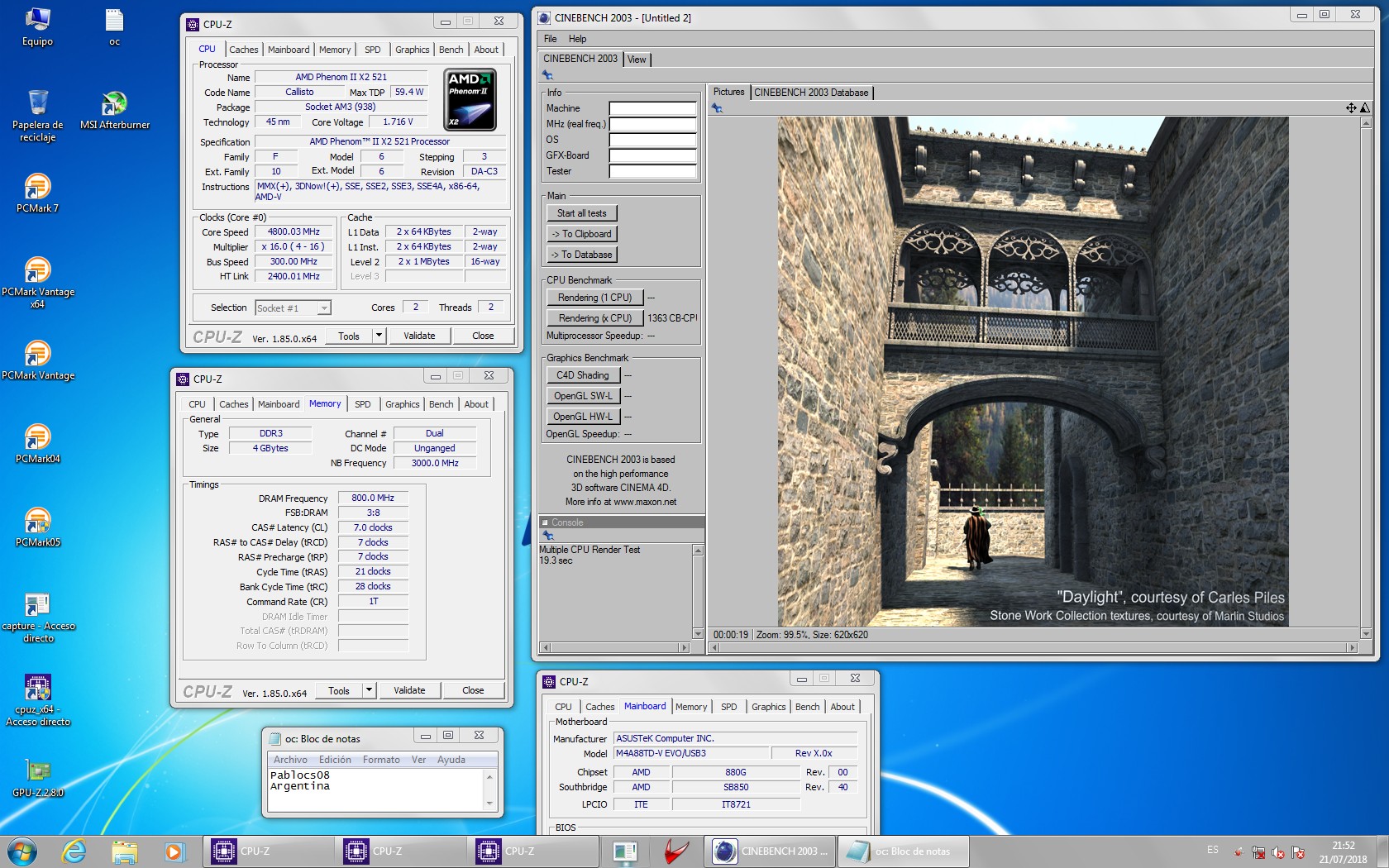Click Rendering (1 CPU) button
The width and height of the screenshot is (1389, 868).
pyautogui.click(x=594, y=298)
